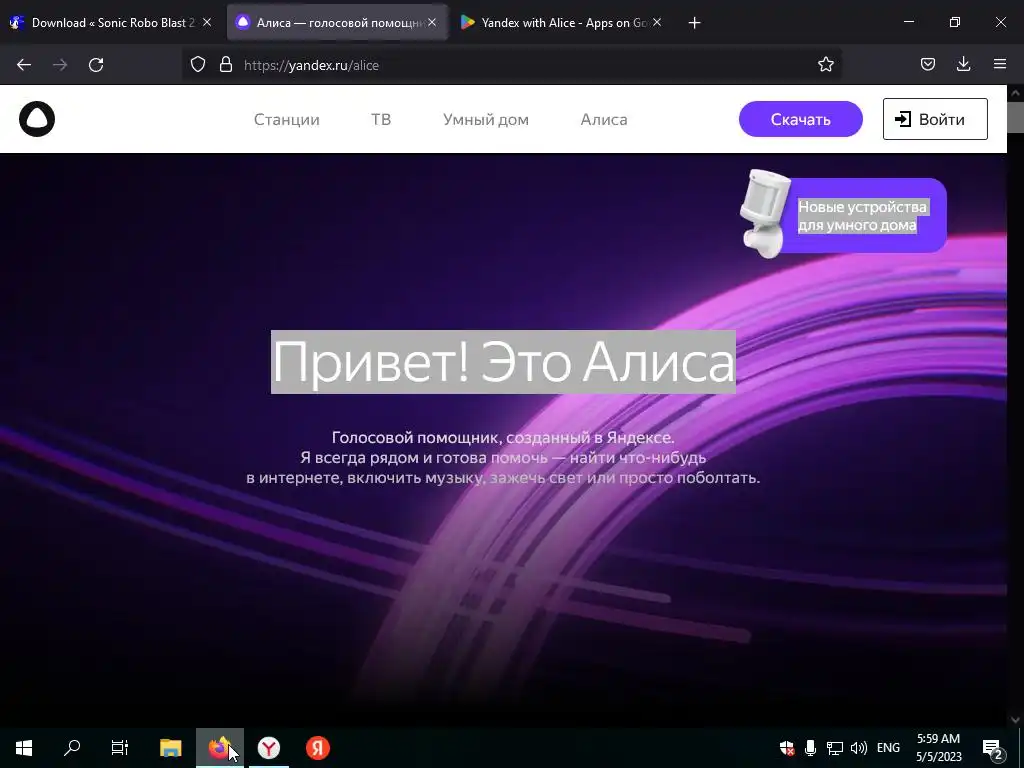Open a new tab with the plus button

[694, 23]
